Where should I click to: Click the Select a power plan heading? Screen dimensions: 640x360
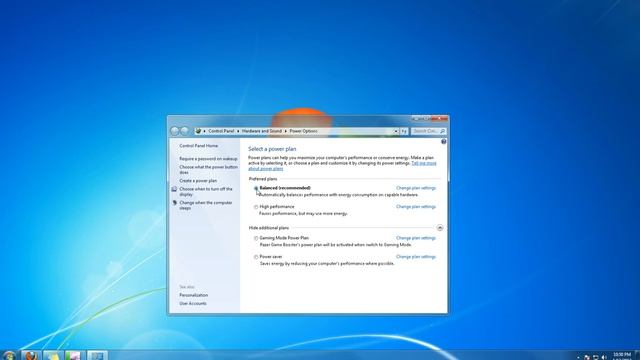tap(272, 149)
